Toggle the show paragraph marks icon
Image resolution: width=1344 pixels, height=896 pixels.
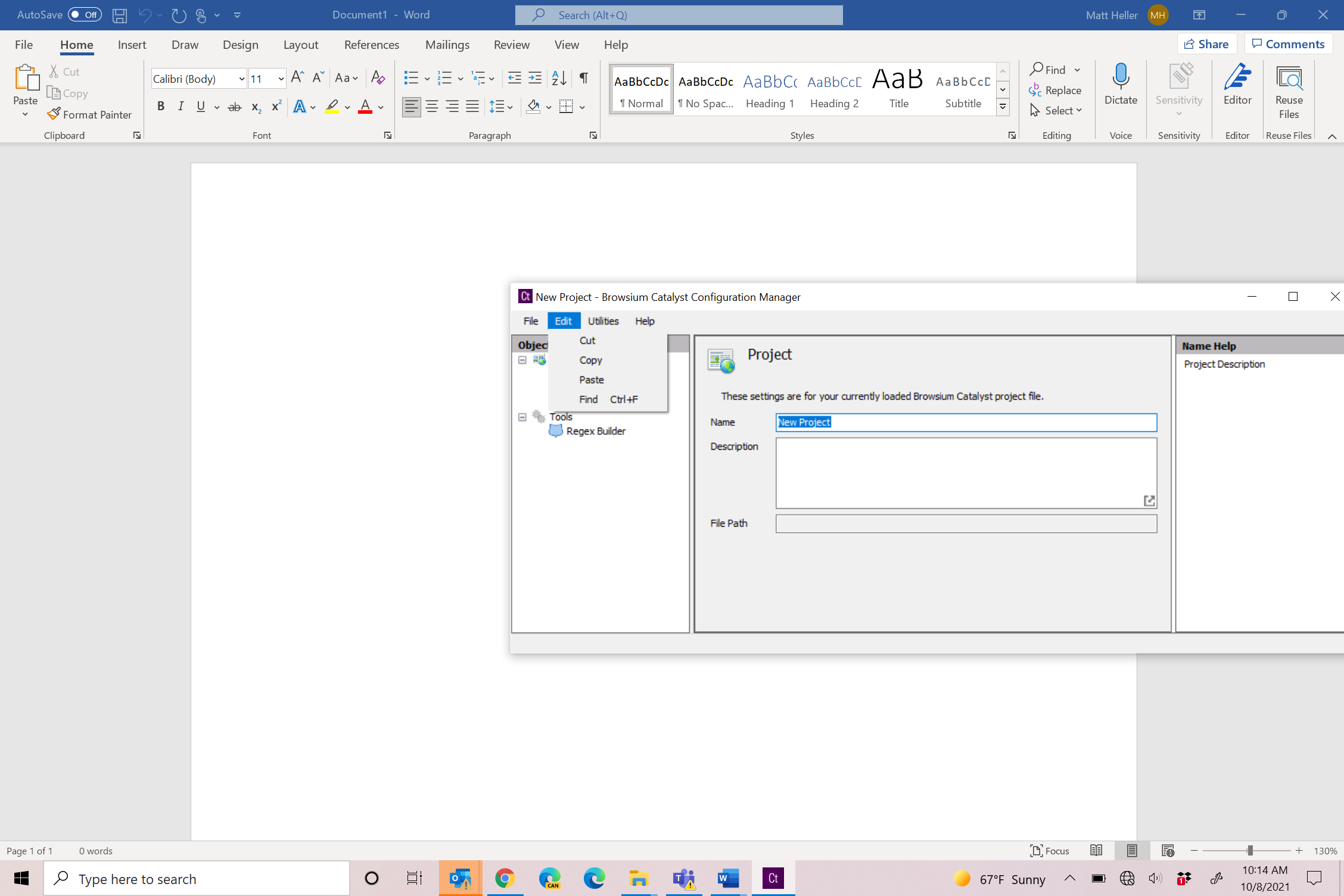[x=584, y=77]
